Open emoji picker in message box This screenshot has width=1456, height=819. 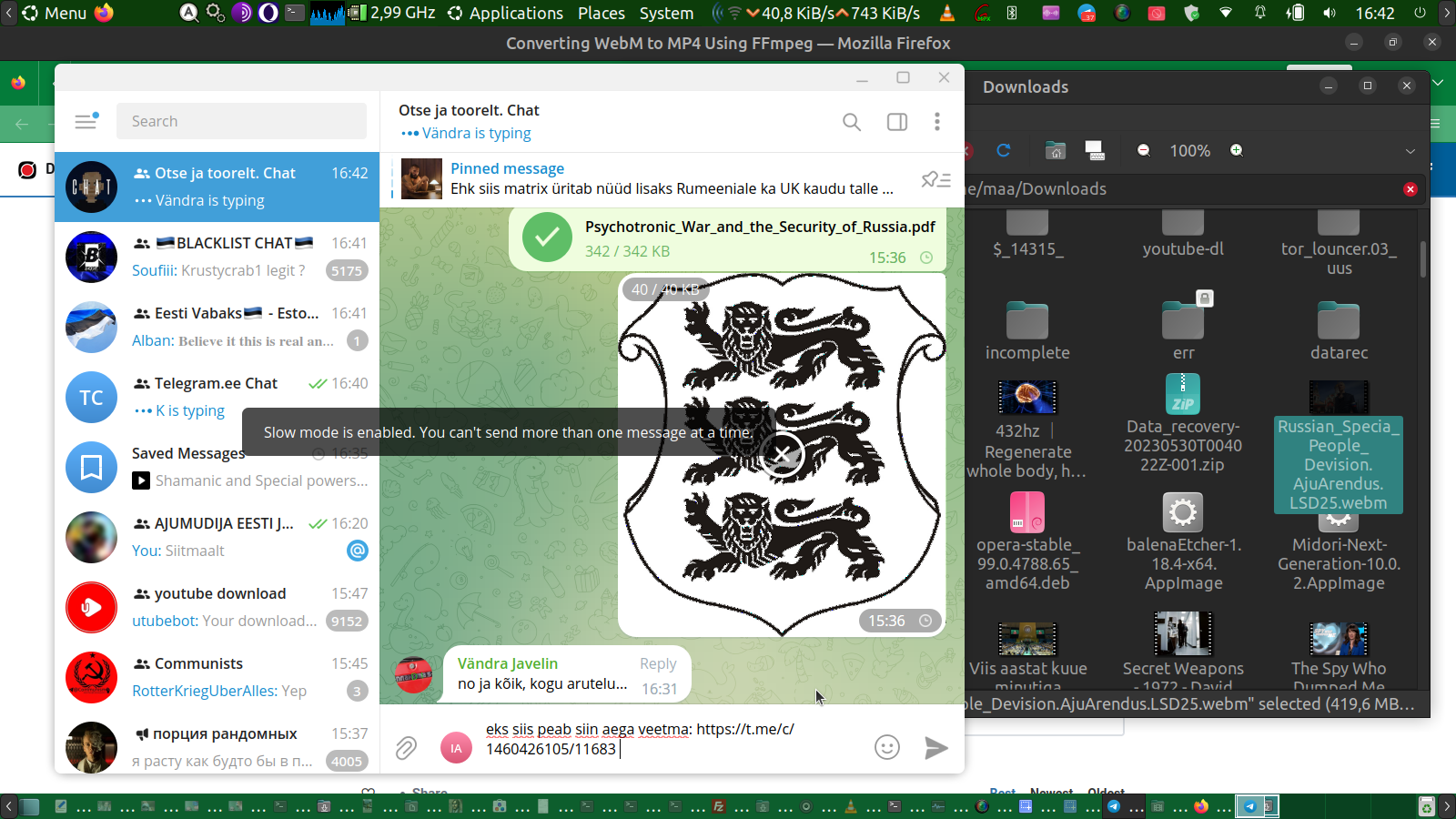pyautogui.click(x=887, y=747)
